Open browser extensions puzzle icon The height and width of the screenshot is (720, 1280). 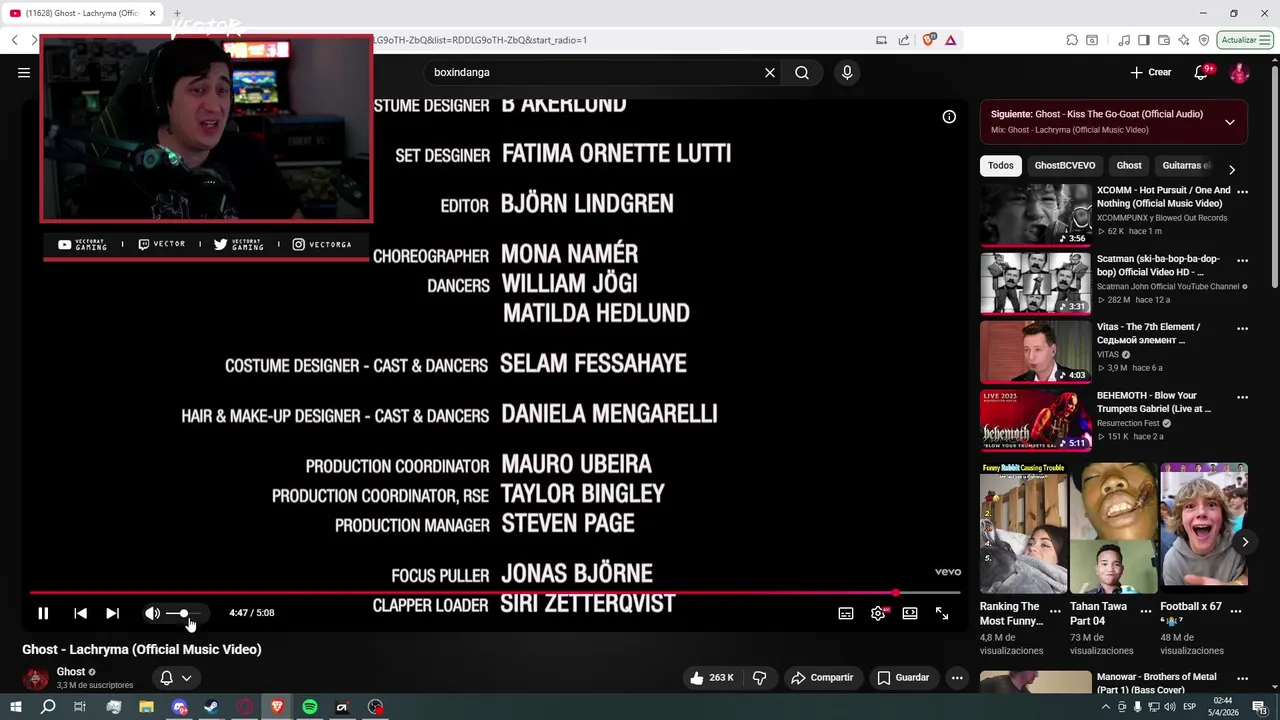1072,40
